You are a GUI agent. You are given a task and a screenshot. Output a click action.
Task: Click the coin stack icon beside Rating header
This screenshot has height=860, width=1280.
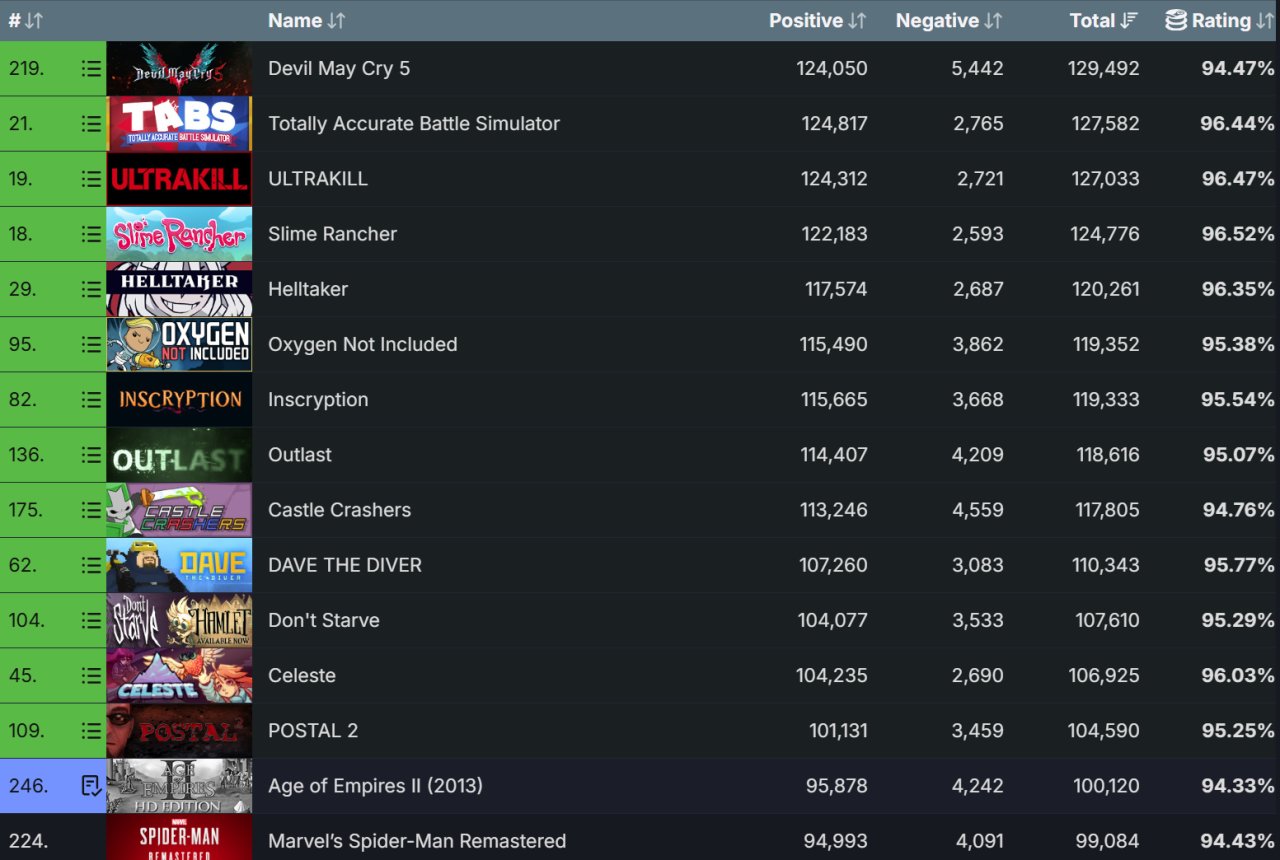pyautogui.click(x=1176, y=20)
